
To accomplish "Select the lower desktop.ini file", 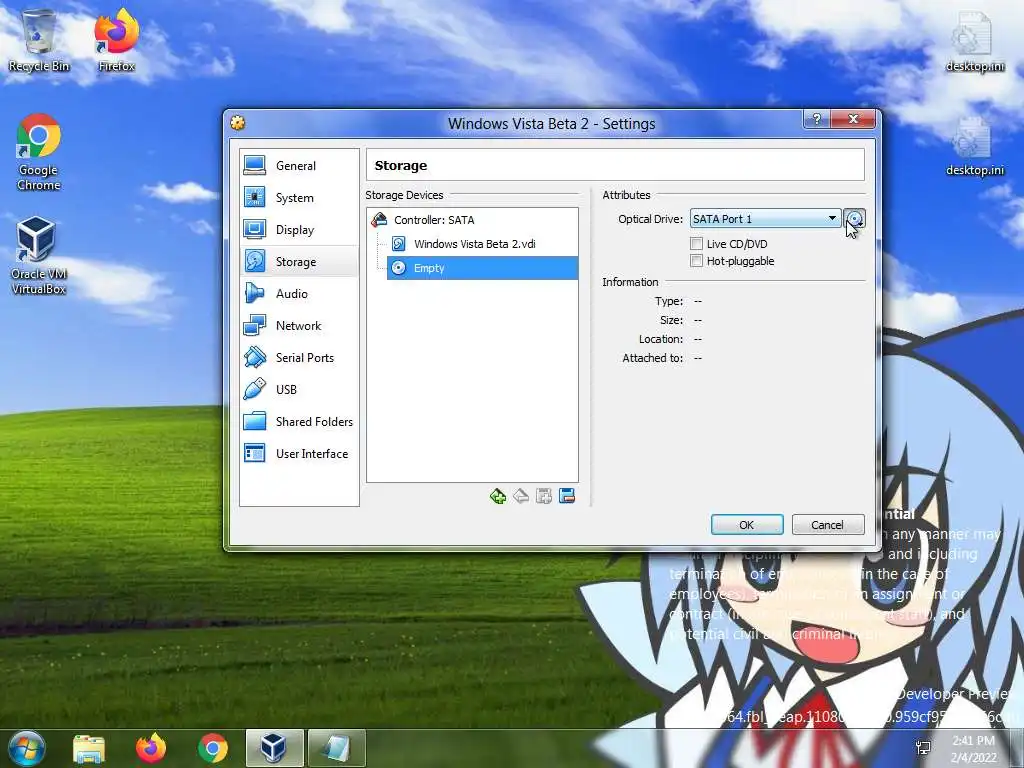I will [974, 146].
